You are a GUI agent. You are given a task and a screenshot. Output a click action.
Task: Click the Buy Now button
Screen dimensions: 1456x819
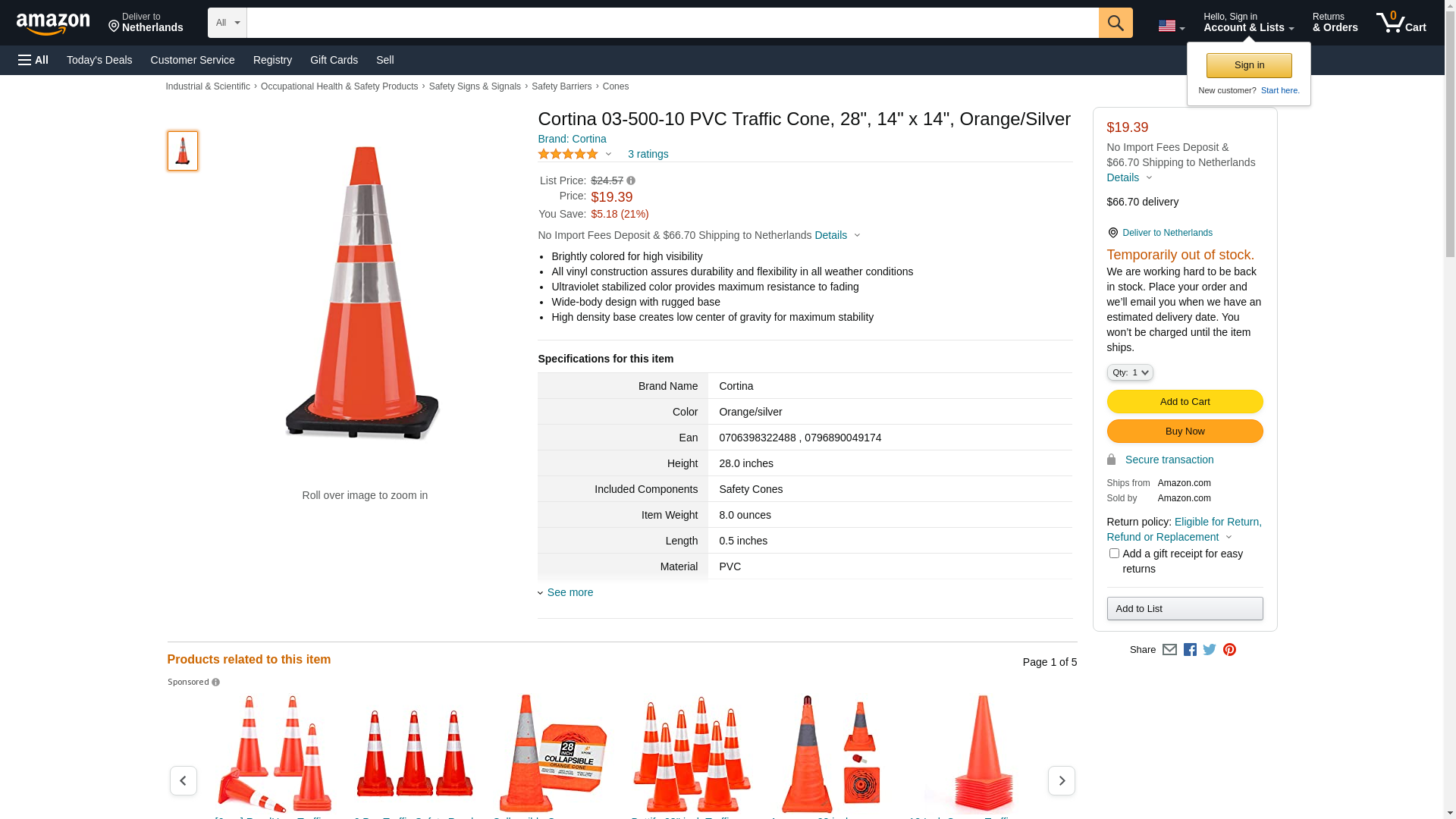click(x=1185, y=431)
